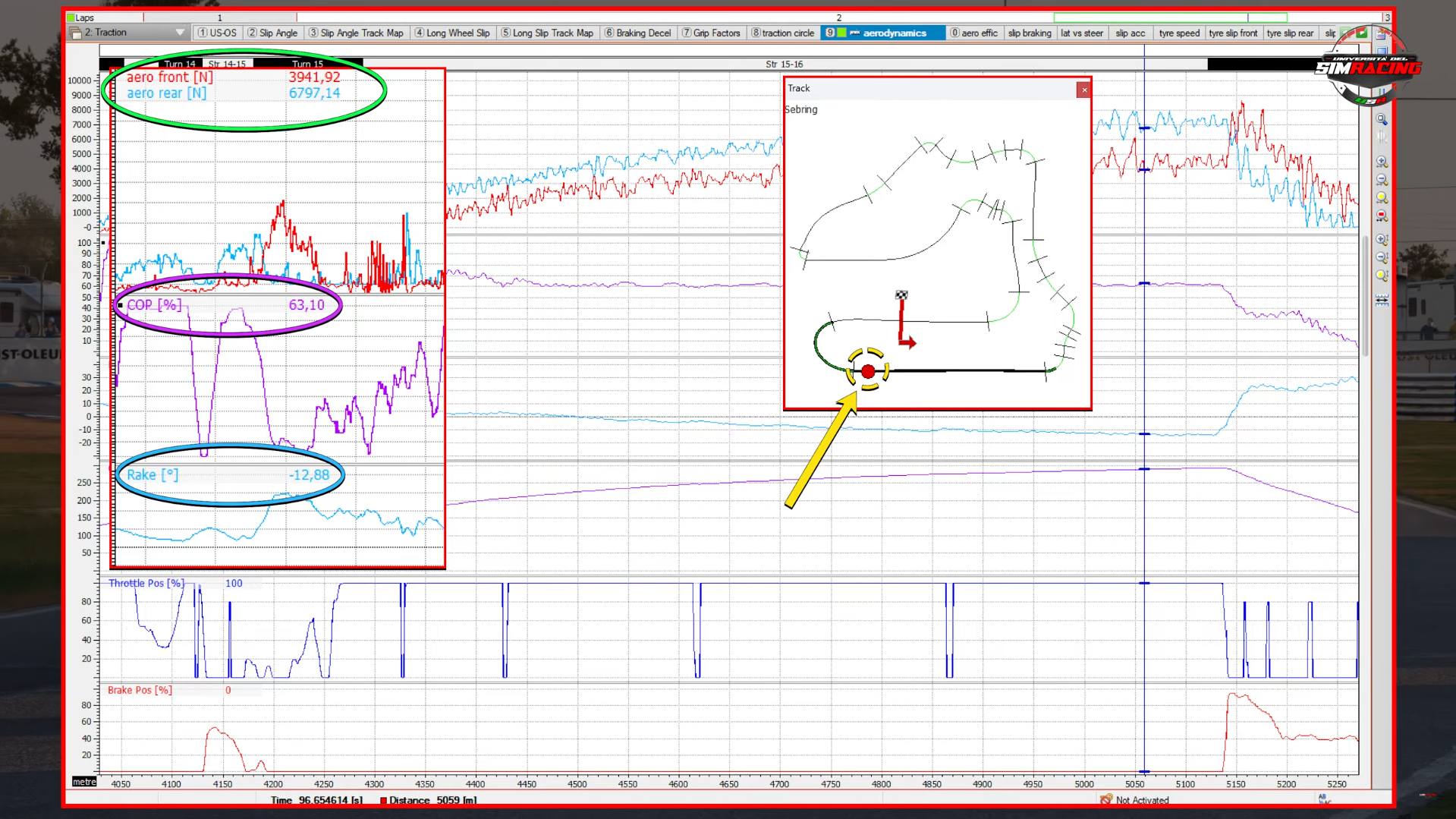Open the '2: Traction' workbook dropdown
The height and width of the screenshot is (819, 1456).
[x=180, y=33]
